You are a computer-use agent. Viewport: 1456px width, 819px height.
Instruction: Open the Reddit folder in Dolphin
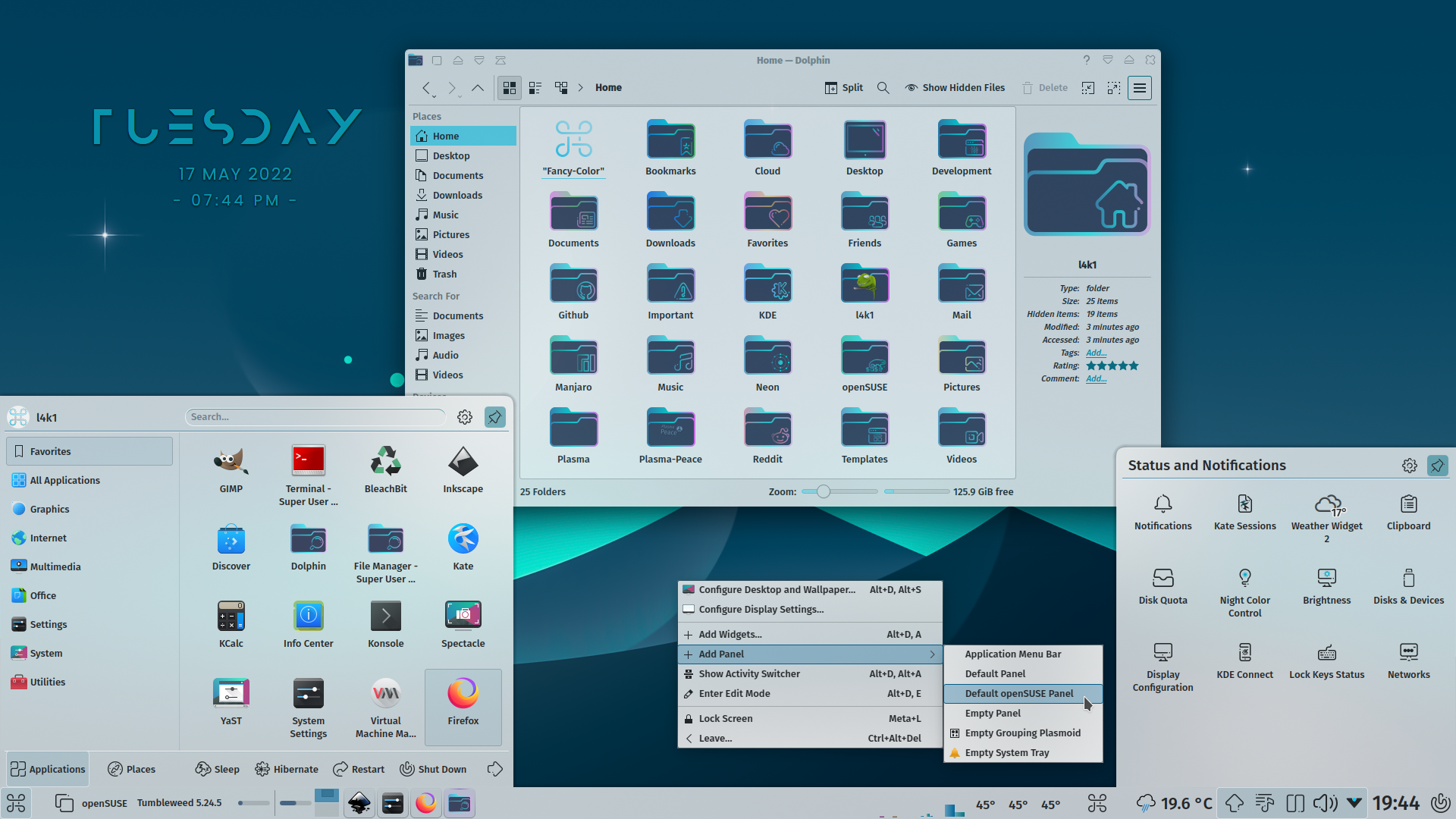[x=767, y=437]
